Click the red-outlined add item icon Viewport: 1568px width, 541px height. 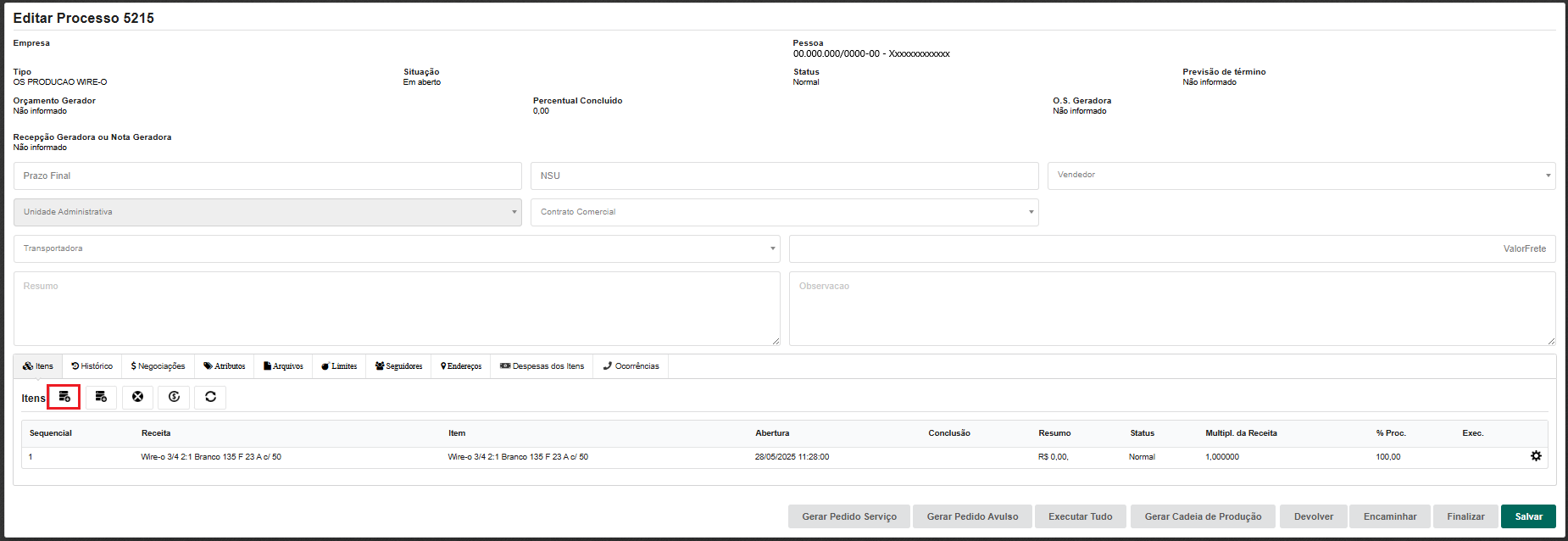(x=64, y=397)
